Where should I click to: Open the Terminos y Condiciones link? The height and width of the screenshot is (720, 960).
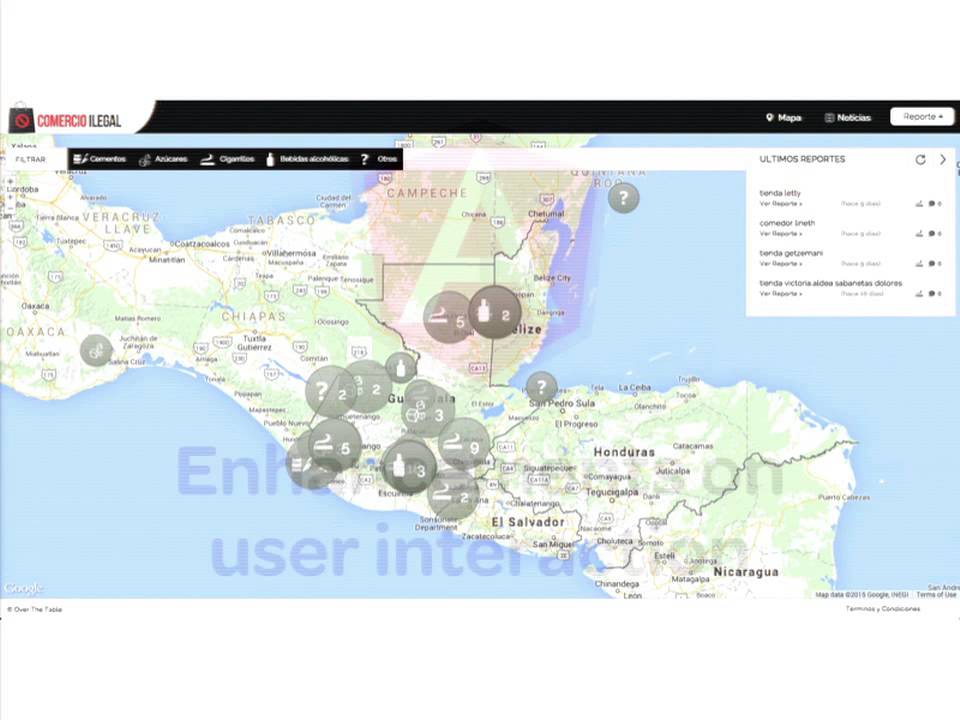tap(882, 609)
